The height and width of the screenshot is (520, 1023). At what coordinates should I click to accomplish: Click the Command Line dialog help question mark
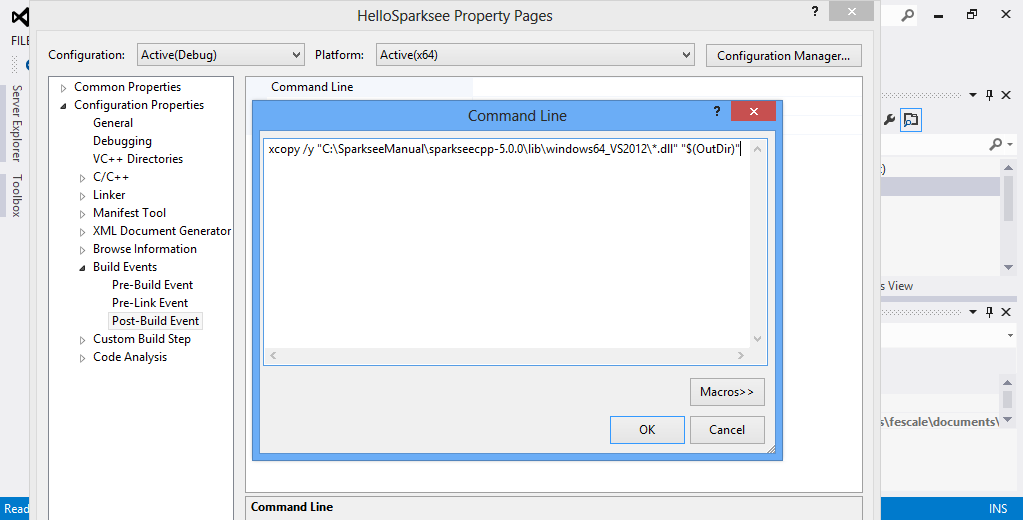(x=717, y=112)
